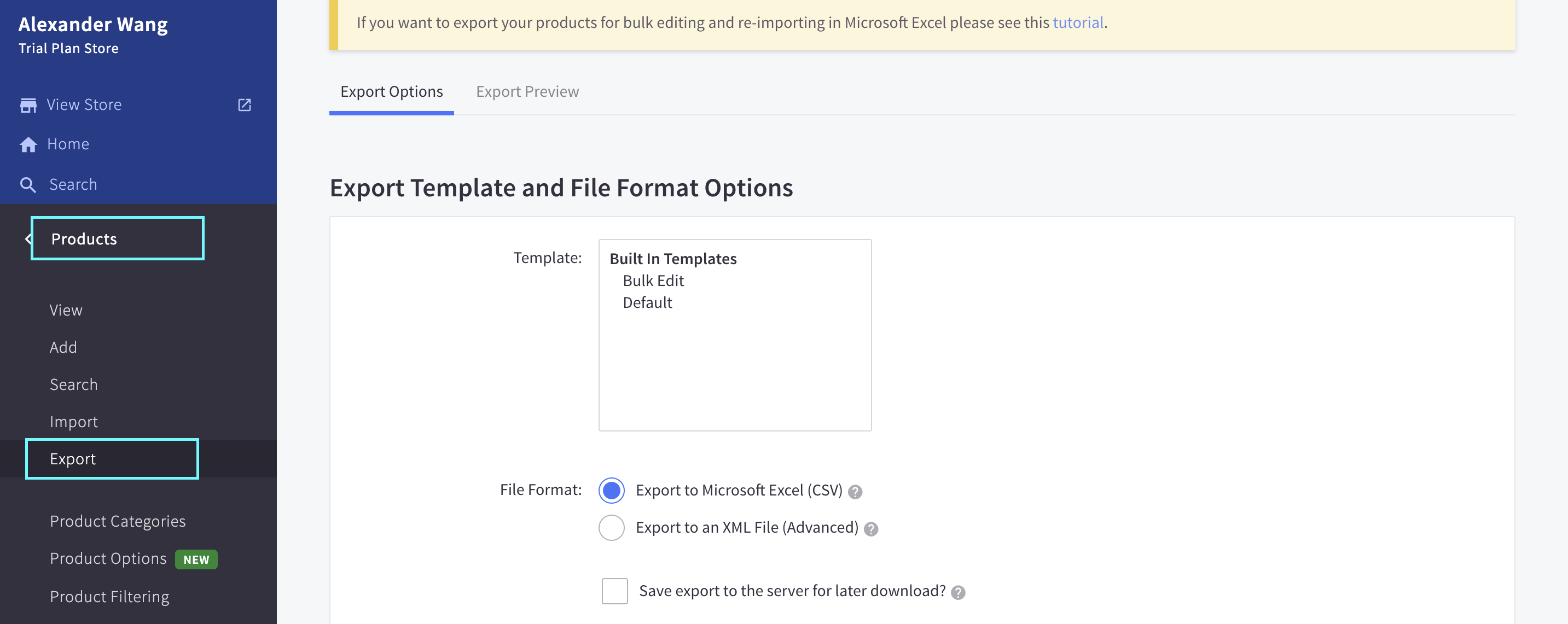Screen dimensions: 1568x624
Task: Click the NEW badge next to Product Options
Action: [196, 559]
